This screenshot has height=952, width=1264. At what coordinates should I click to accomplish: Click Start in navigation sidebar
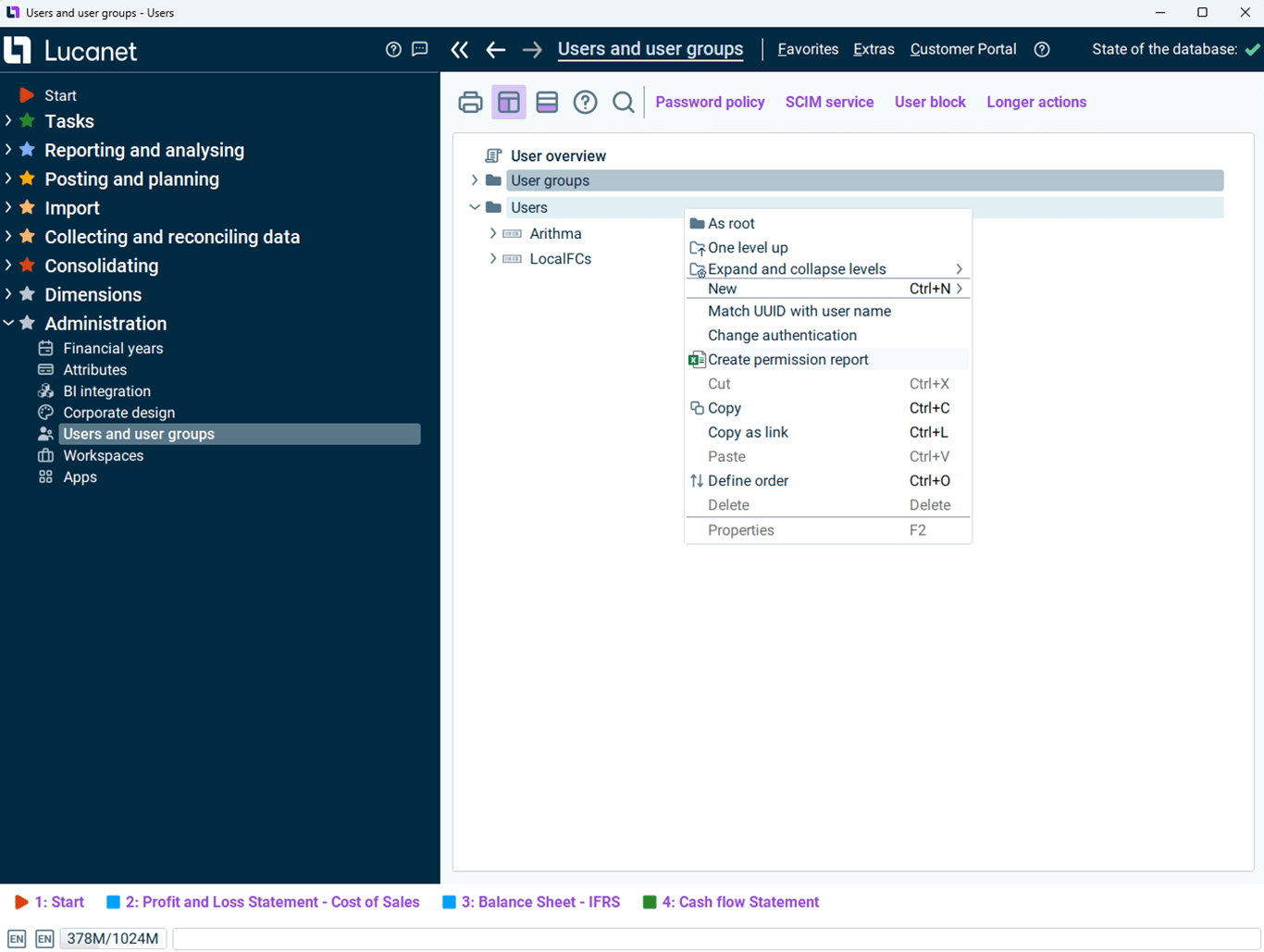coord(60,95)
